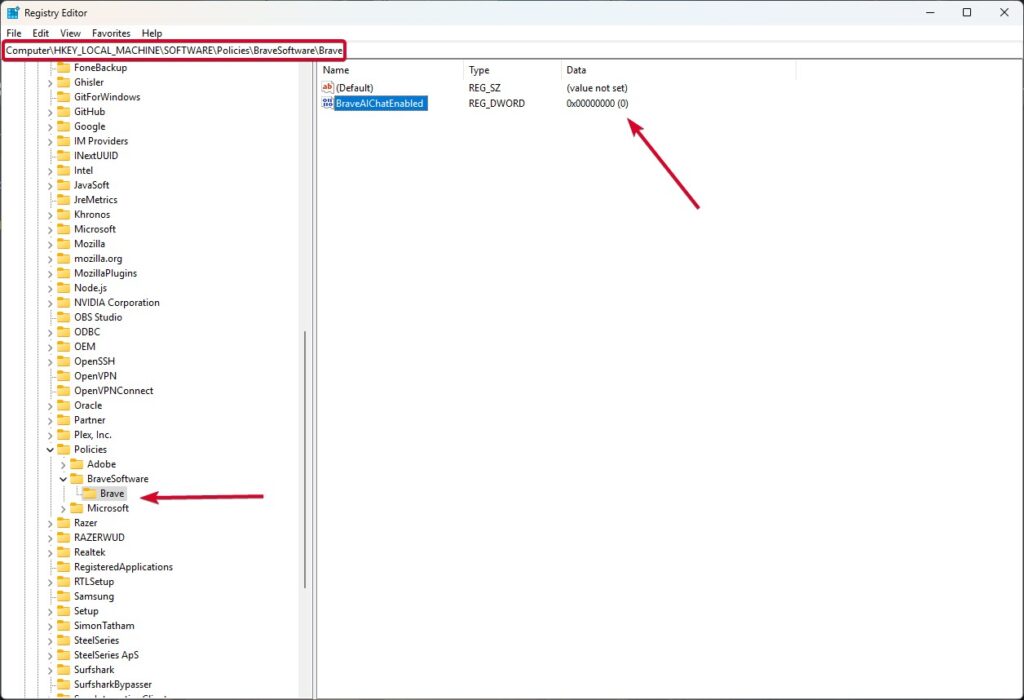Click the Registry Editor title bar icon
Screen dimensions: 1024x700
(x=12, y=12)
